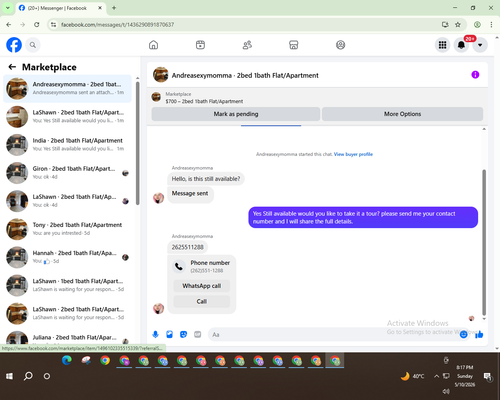Image resolution: width=500 pixels, height=400 pixels.
Task: Bookmark this page with star icon
Action: click(458, 25)
